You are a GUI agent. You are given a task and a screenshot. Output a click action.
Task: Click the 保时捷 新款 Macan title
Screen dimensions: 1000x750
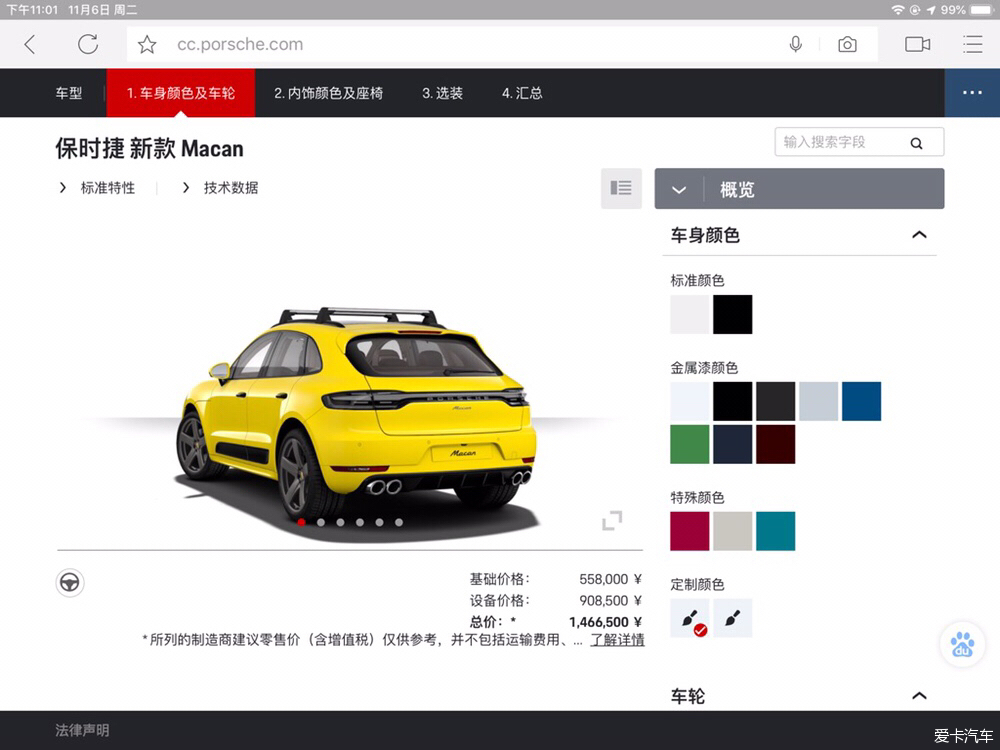[x=149, y=149]
